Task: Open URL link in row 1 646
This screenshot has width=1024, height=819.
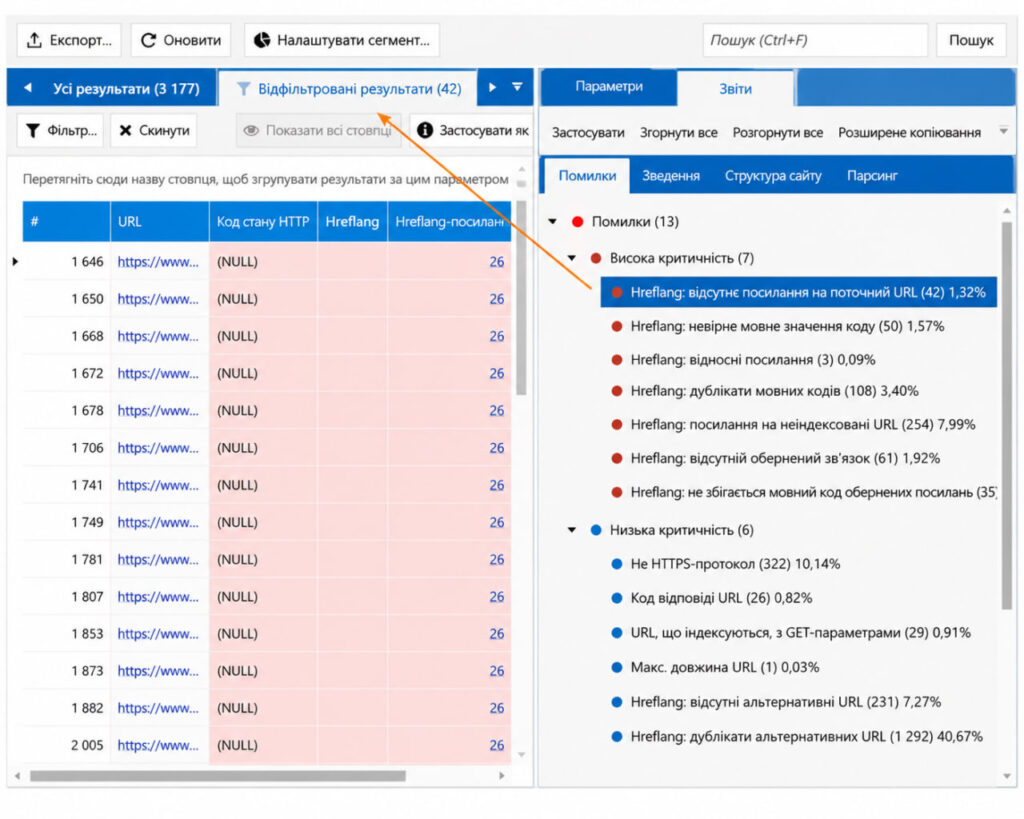Action: pos(158,261)
